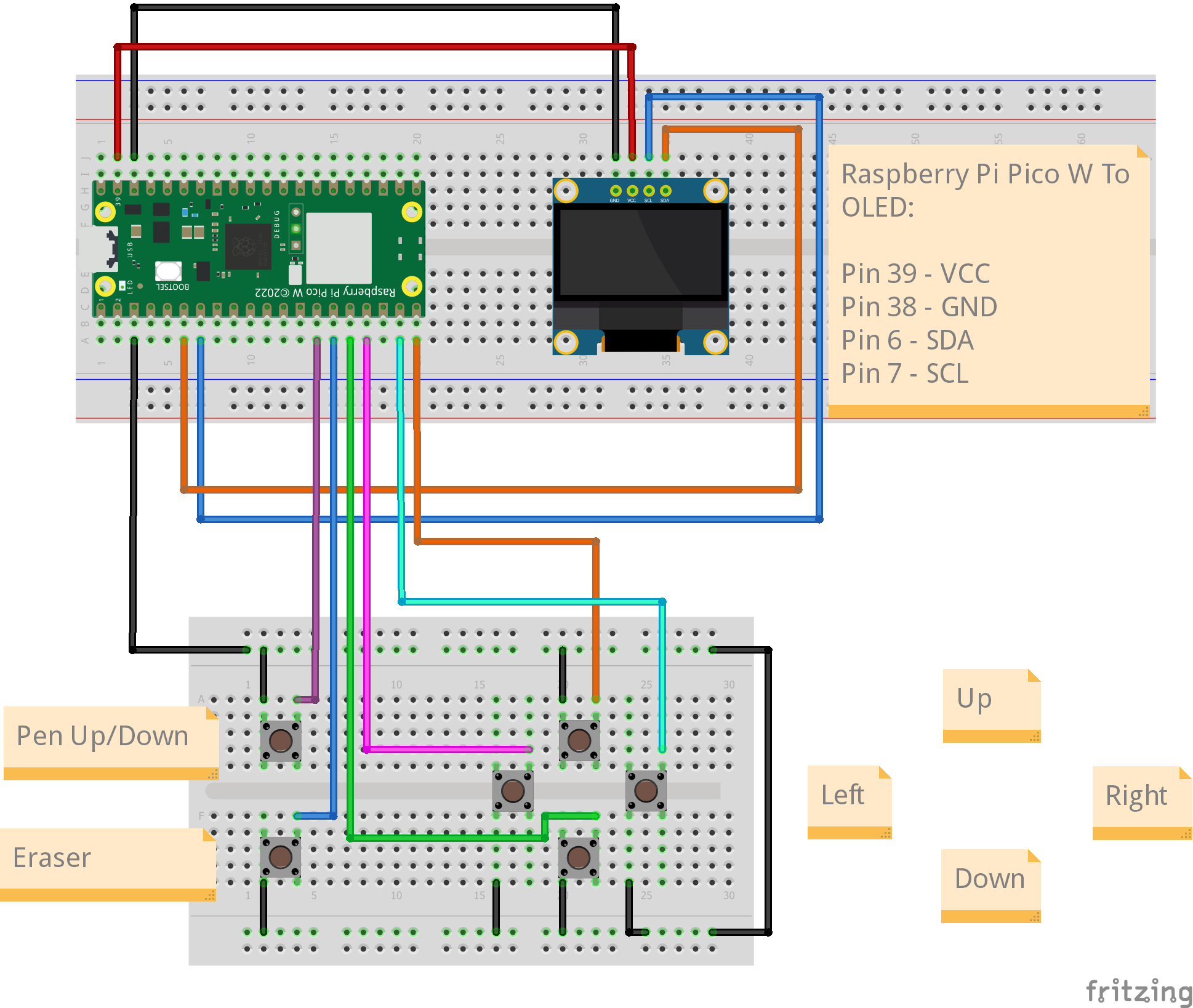Viewport: 1193px width, 1008px height.
Task: Click the fritzing logo
Action: [x=1138, y=991]
